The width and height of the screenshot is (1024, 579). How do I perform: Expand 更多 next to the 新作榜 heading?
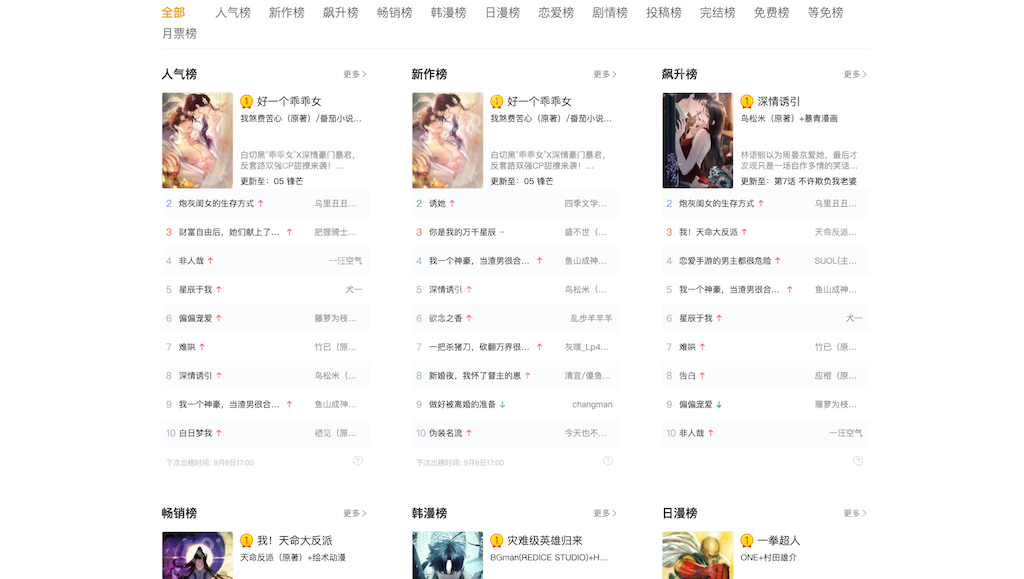tap(605, 74)
